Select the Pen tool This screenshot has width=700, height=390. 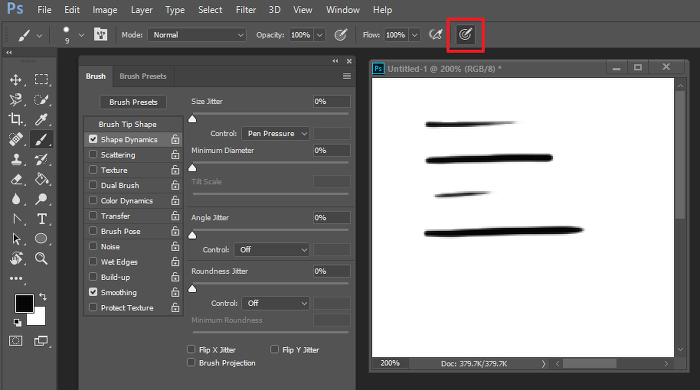(17, 219)
